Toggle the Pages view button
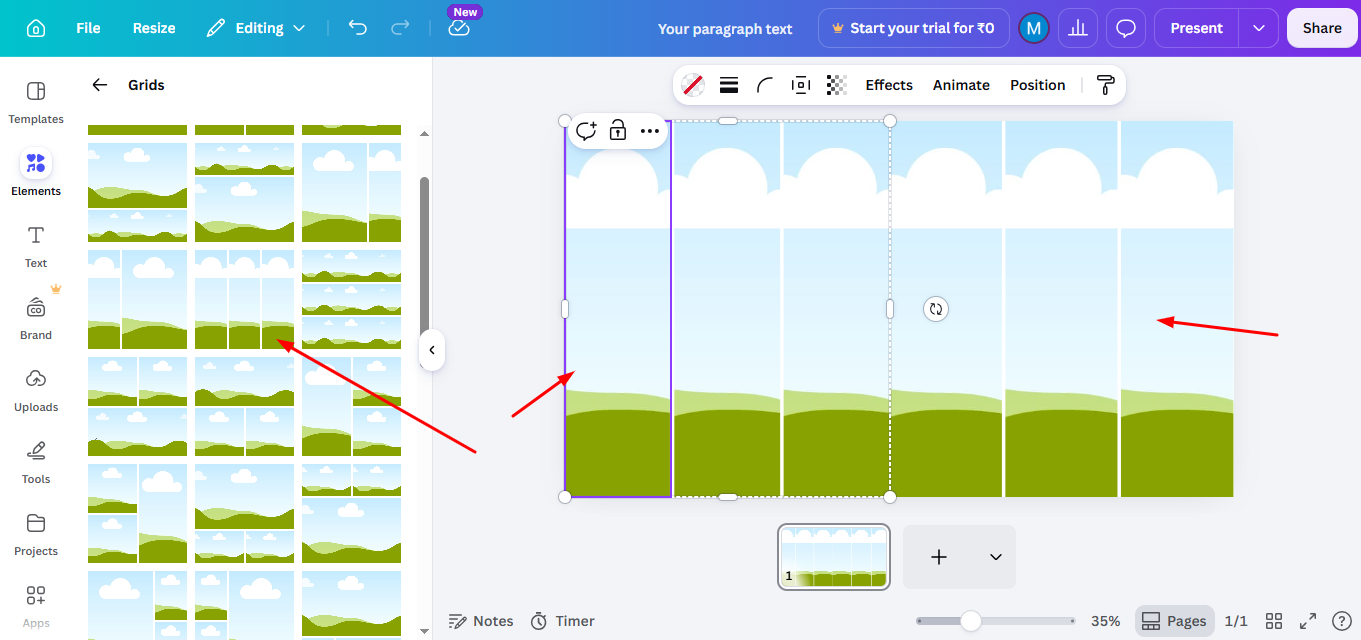Screen dimensions: 1361x640 (1174, 621)
